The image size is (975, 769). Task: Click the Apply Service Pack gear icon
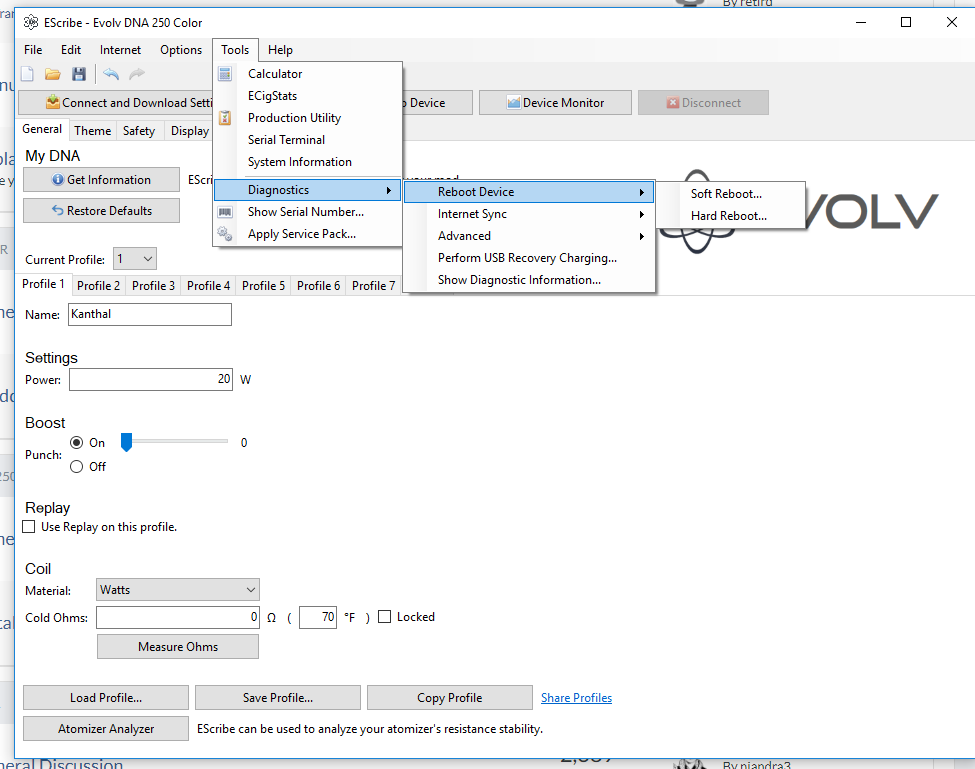[226, 234]
